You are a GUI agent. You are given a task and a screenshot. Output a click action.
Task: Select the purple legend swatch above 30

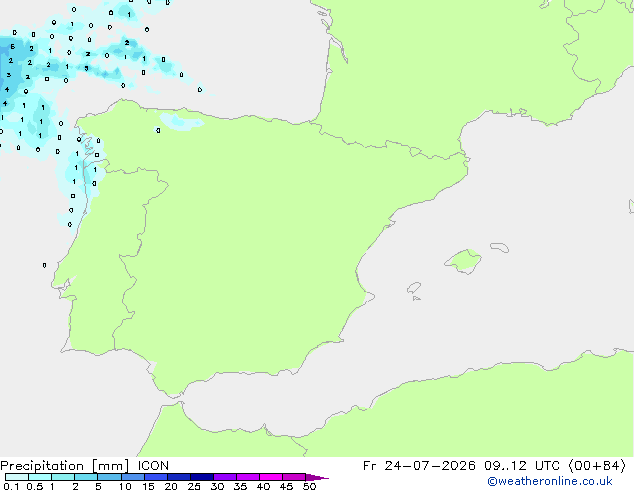coord(225,477)
